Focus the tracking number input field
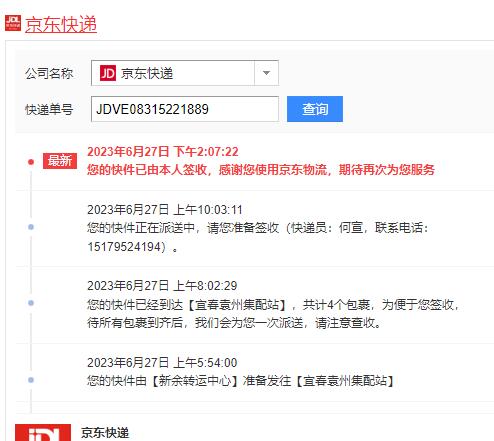Viewport: 494px width, 441px height. tap(185, 109)
